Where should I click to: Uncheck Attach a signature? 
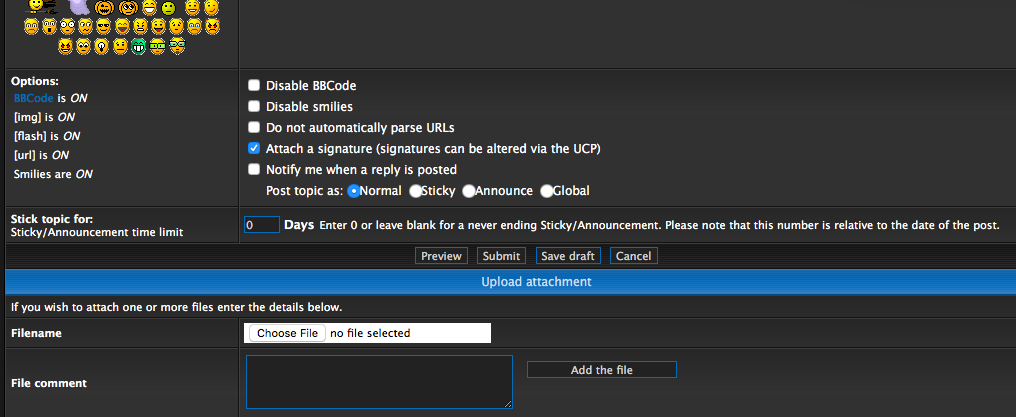pyautogui.click(x=254, y=148)
